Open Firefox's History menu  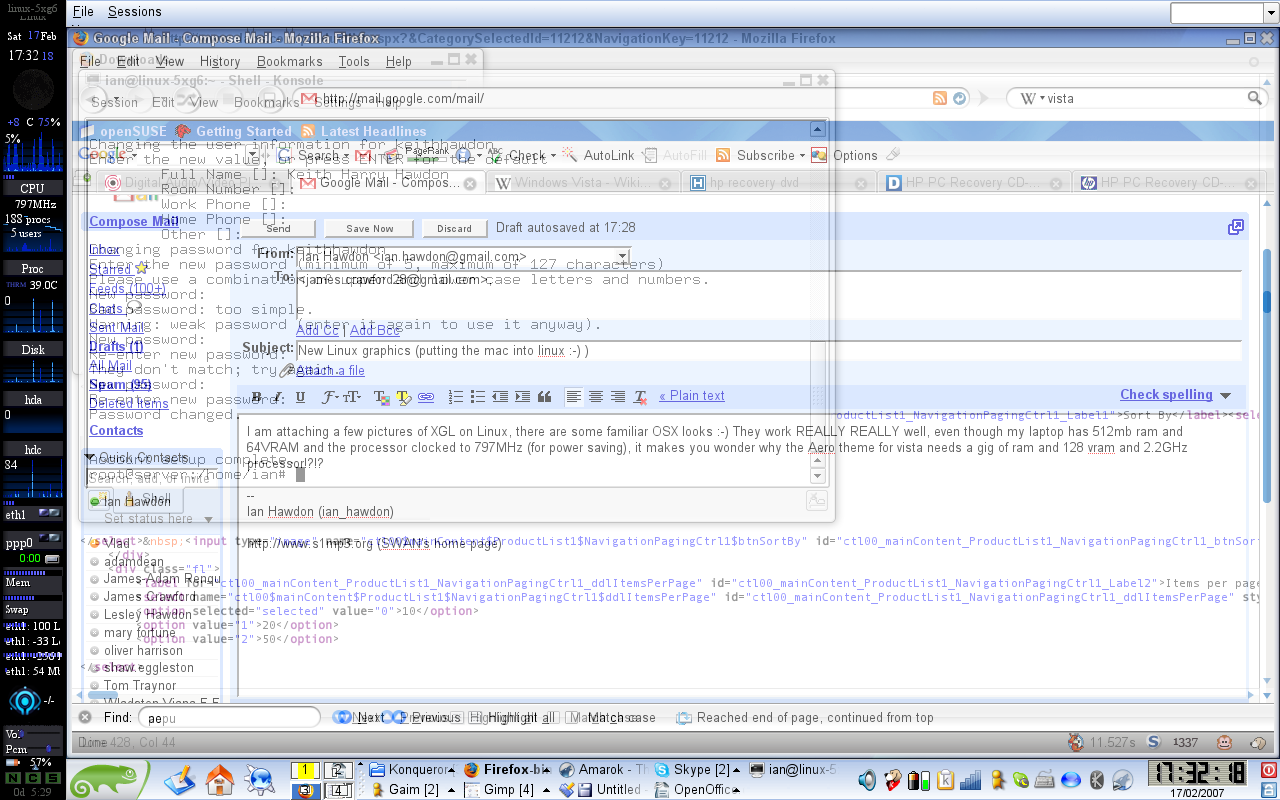pyautogui.click(x=220, y=61)
